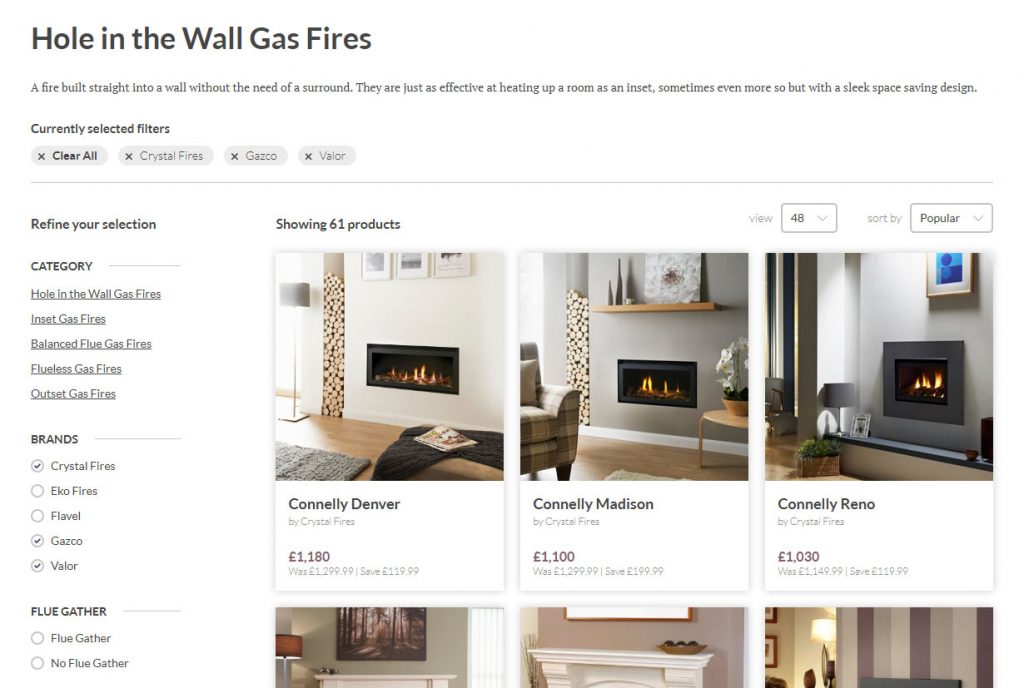Click the X icon on Clear All
Image resolution: width=1024 pixels, height=688 pixels.
42,157
